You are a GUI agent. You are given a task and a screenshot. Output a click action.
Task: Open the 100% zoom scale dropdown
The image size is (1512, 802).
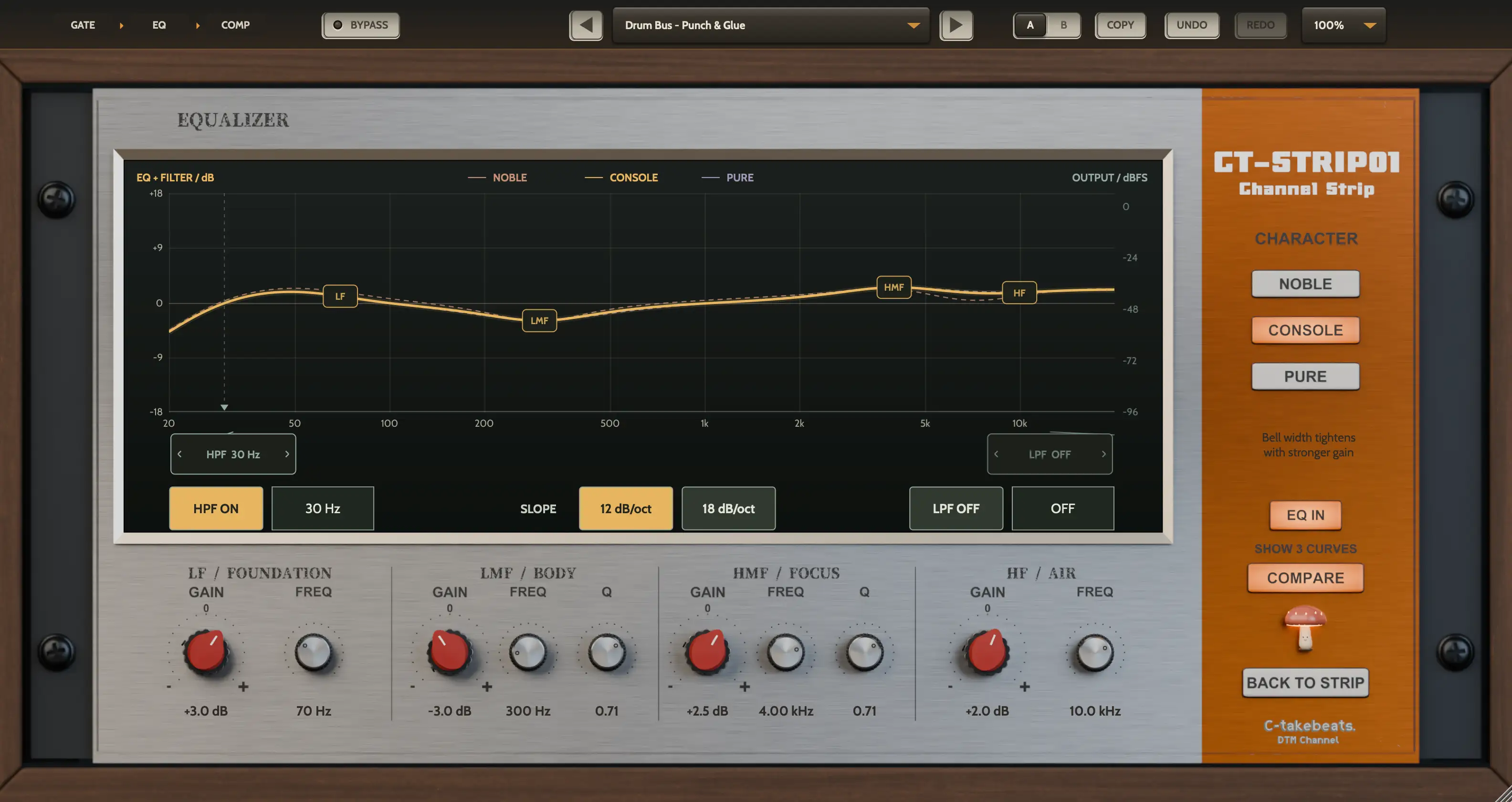click(1344, 25)
